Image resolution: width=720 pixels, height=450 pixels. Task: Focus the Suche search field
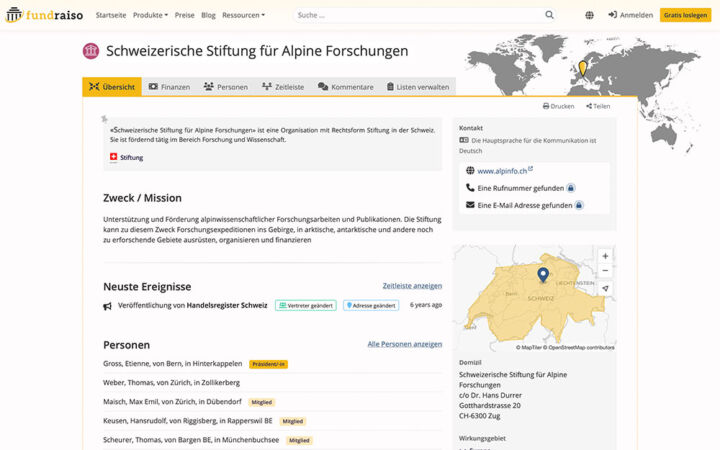(x=418, y=15)
